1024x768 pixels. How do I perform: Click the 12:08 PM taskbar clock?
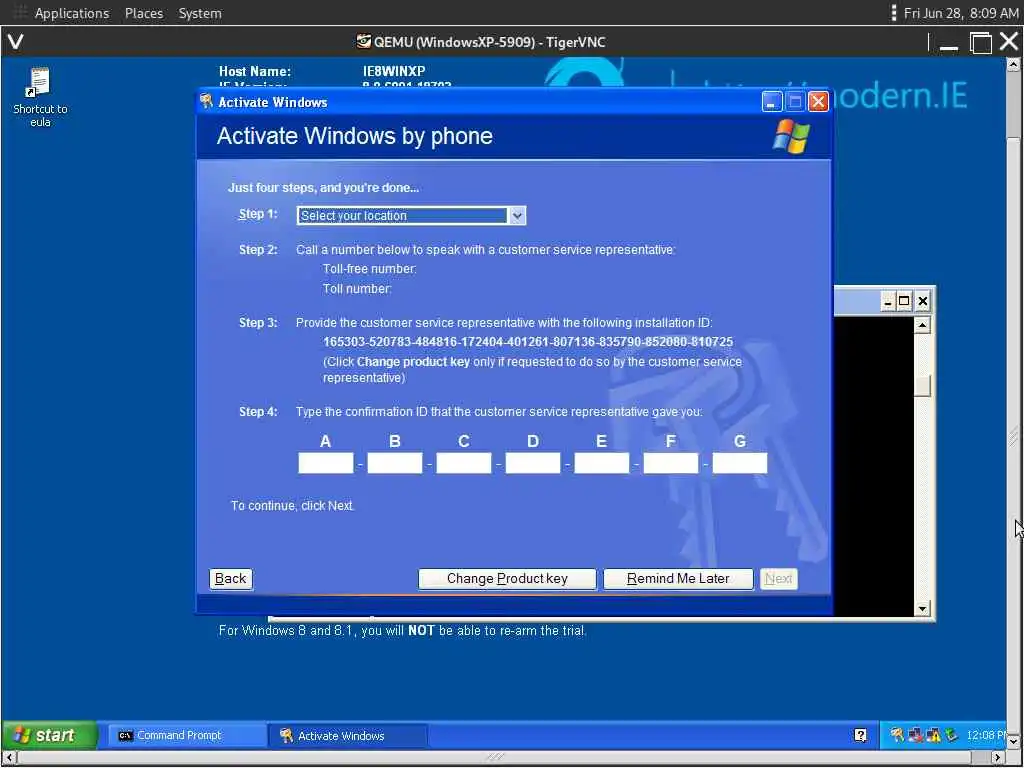(986, 735)
